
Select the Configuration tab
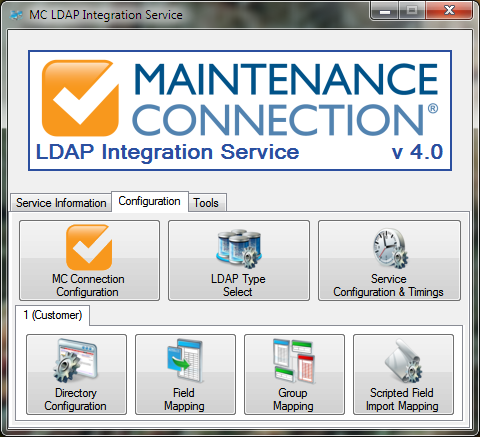(x=150, y=201)
